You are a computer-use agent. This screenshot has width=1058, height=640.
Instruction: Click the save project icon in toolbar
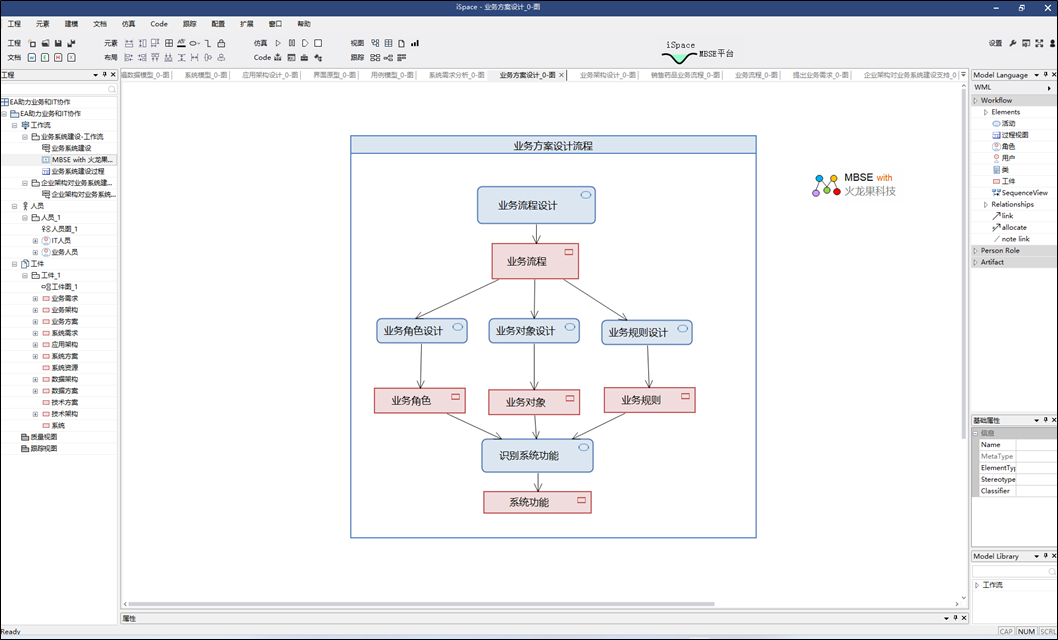click(x=58, y=43)
